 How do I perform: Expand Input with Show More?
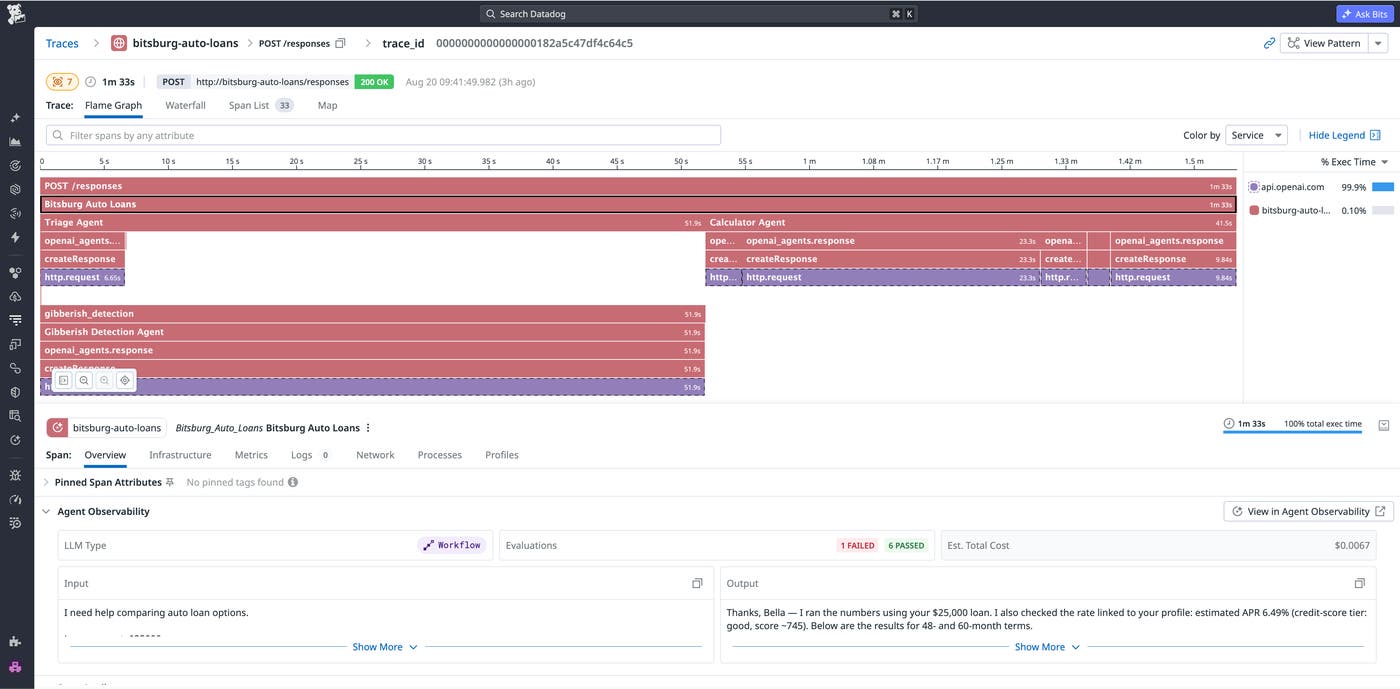(x=385, y=647)
